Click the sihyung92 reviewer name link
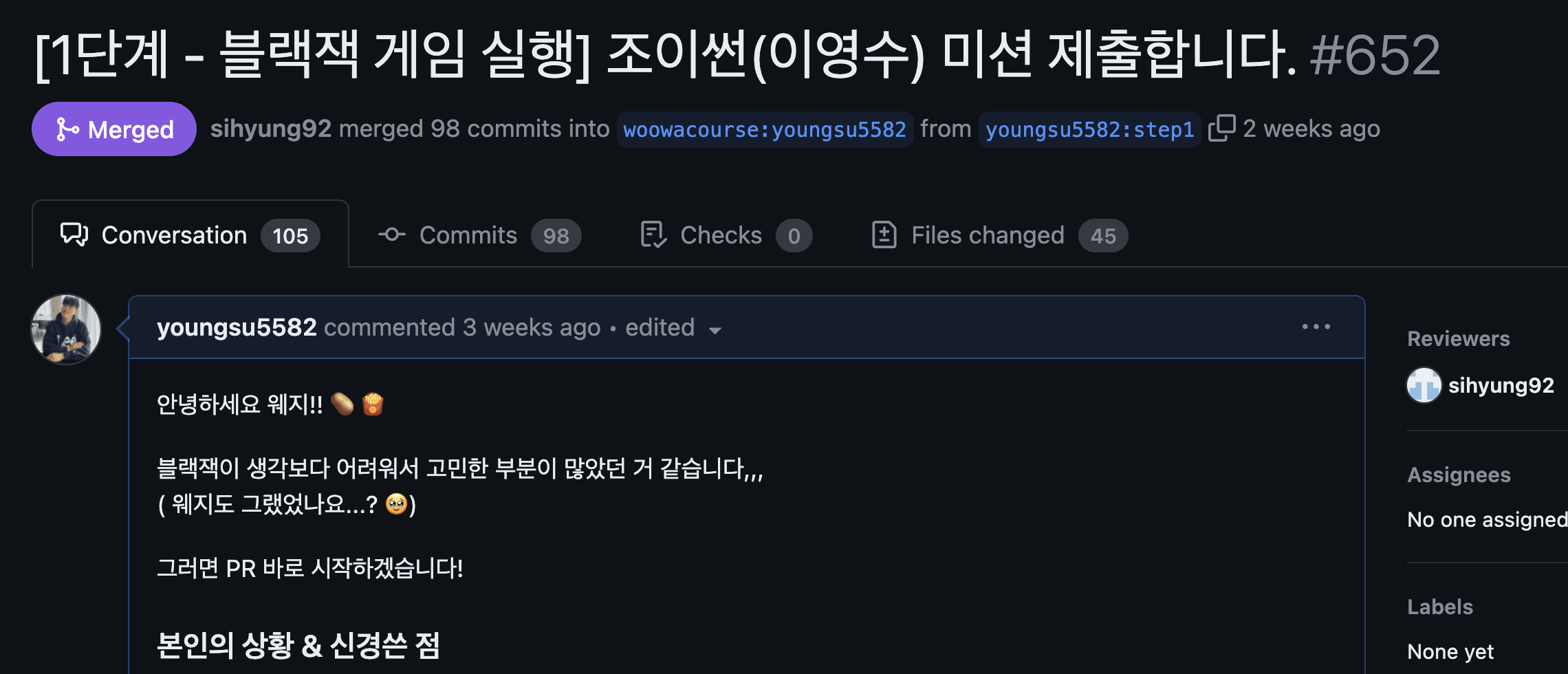This screenshot has height=674, width=1568. tap(1501, 385)
